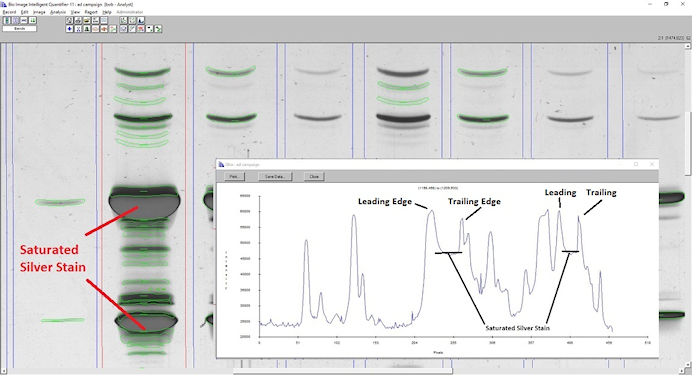This screenshot has height=375, width=692.
Task: Click the scissors toolbar icon
Action: [78, 29]
